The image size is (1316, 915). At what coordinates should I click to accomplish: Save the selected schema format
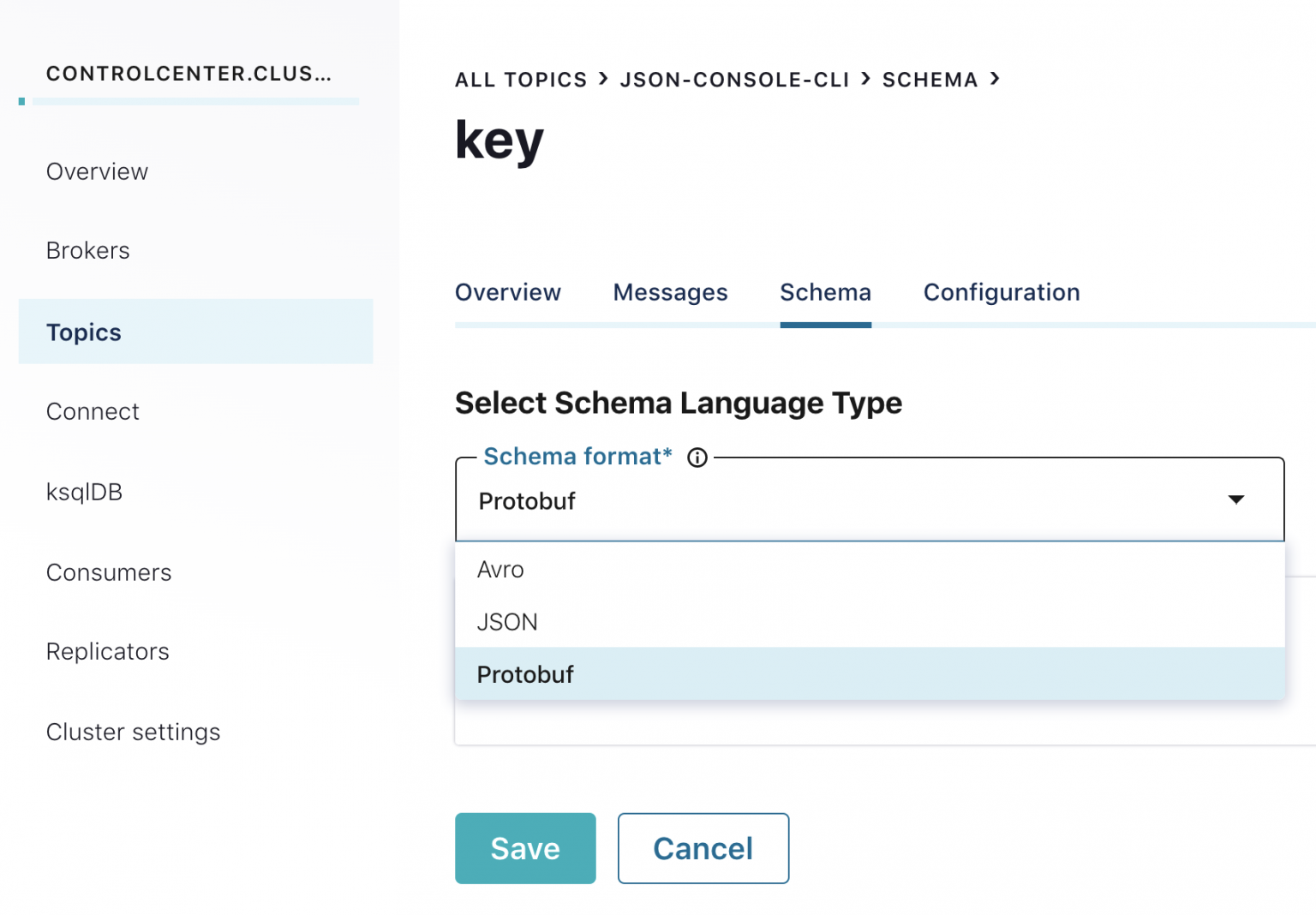[x=525, y=848]
